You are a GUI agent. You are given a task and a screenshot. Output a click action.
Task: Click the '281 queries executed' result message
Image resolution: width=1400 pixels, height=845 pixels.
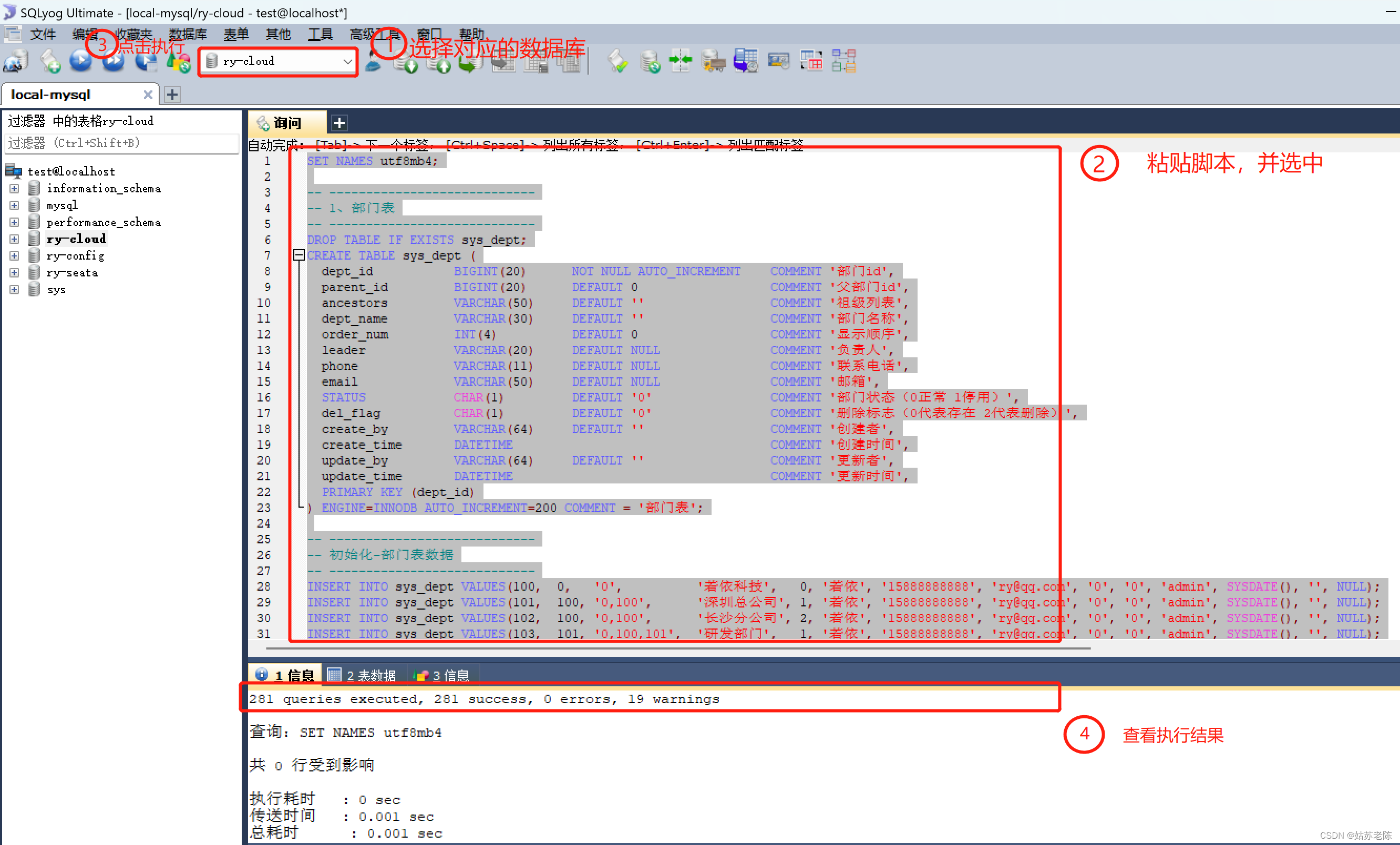coord(485,699)
